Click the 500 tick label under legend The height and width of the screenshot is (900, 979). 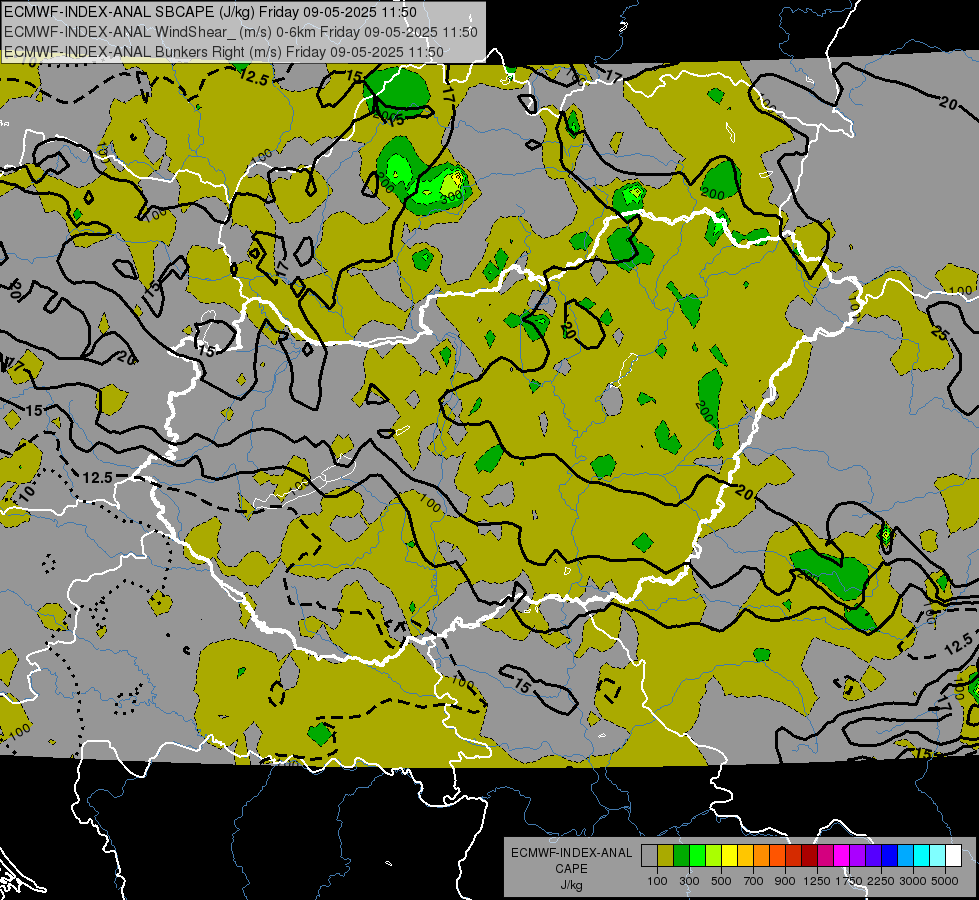tap(721, 881)
